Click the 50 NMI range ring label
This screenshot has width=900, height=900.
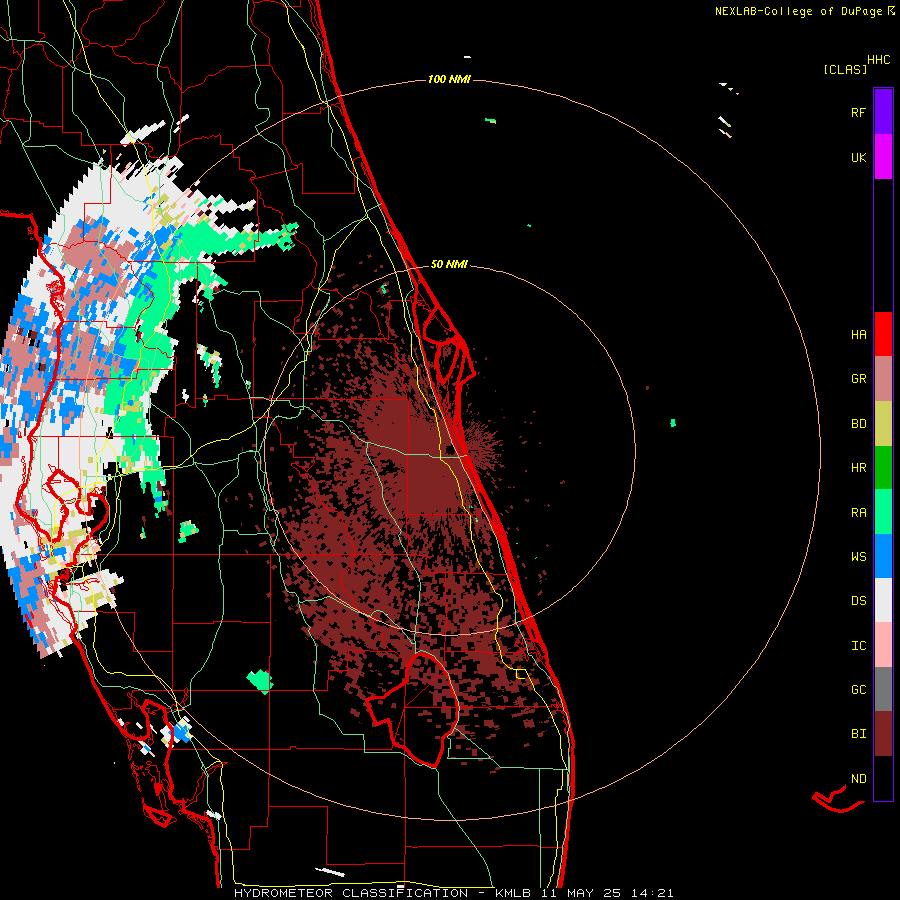pyautogui.click(x=449, y=264)
